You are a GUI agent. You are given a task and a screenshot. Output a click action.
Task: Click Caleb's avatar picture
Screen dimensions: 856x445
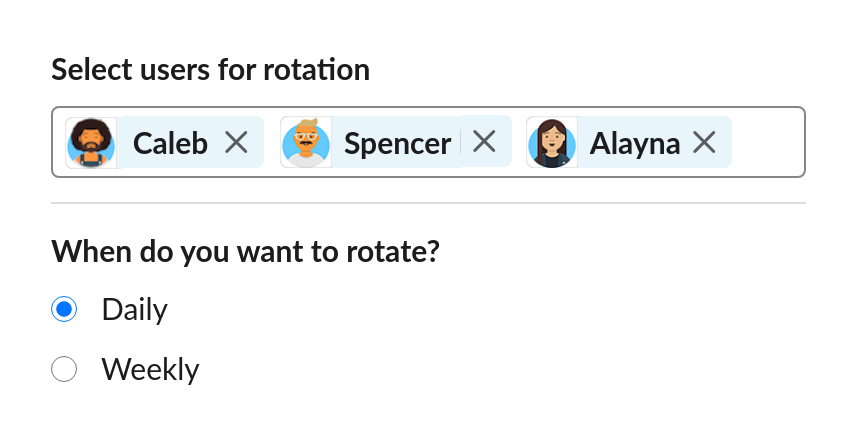[91, 143]
